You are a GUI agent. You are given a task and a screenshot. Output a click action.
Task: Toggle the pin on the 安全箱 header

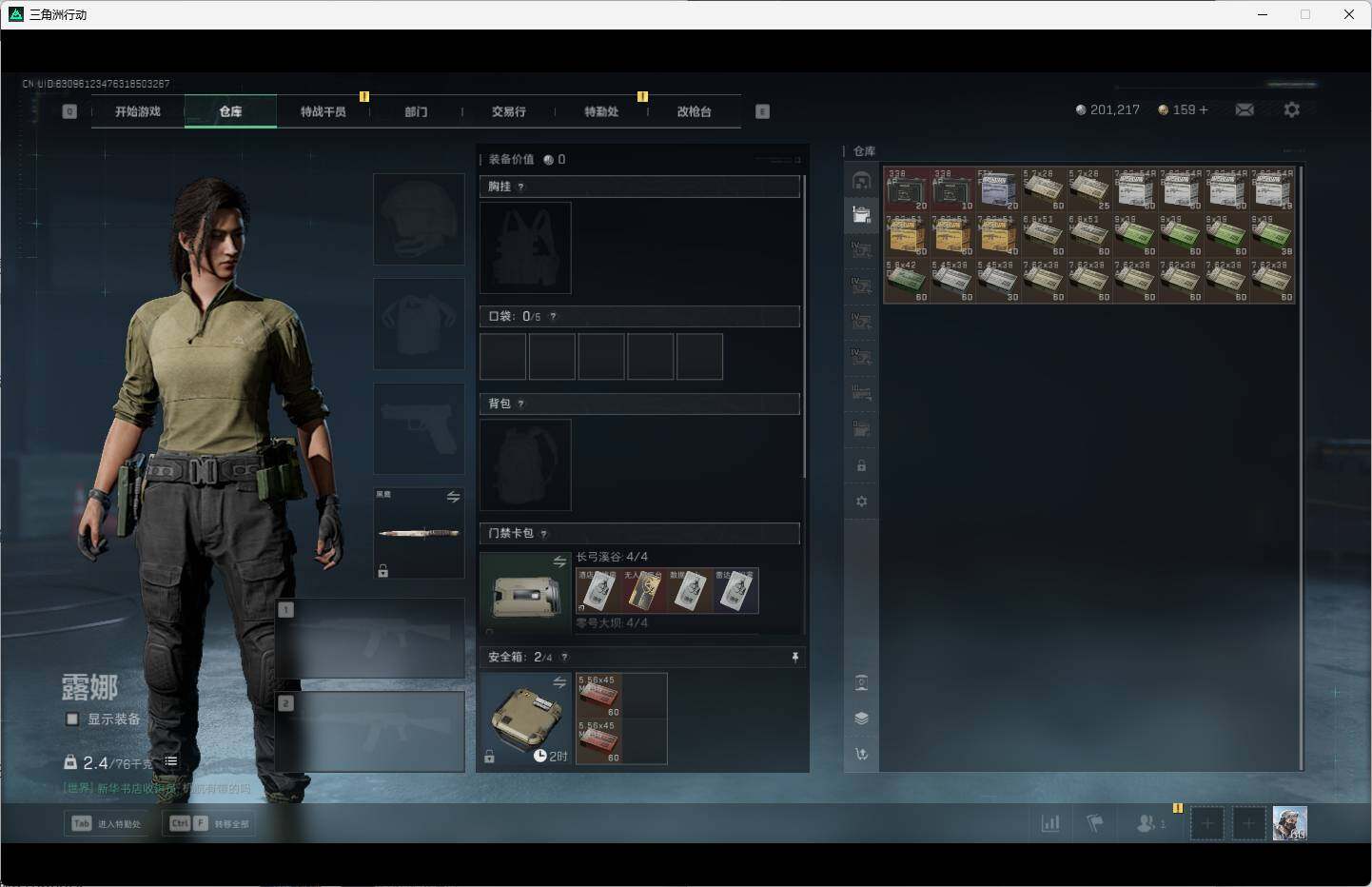coord(794,657)
